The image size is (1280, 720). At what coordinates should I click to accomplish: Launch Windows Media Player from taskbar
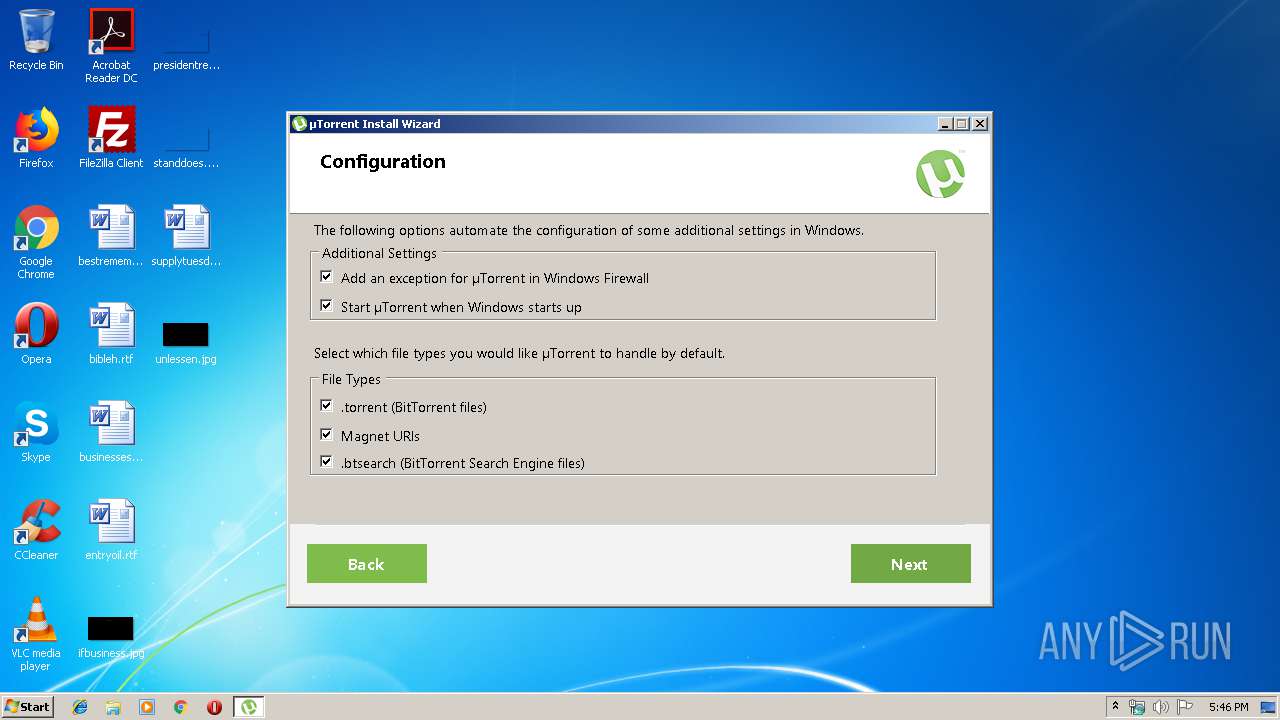point(147,707)
